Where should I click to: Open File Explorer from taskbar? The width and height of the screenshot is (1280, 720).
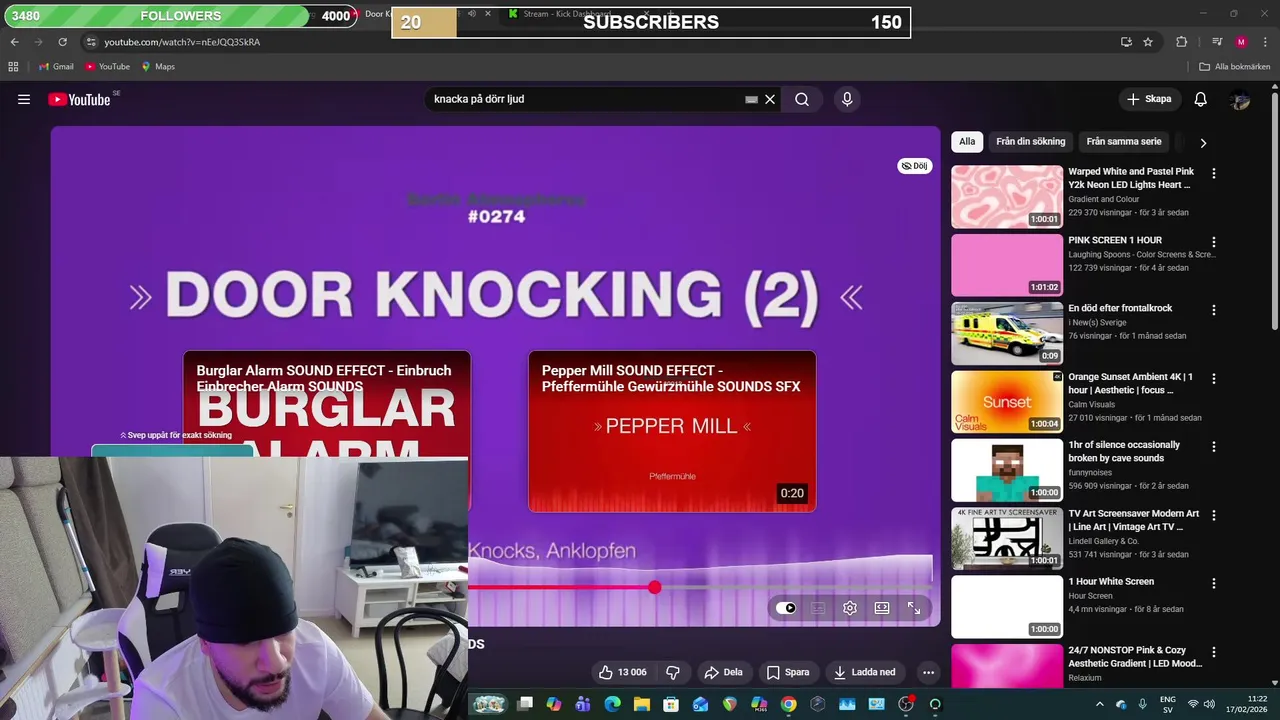[x=642, y=704]
